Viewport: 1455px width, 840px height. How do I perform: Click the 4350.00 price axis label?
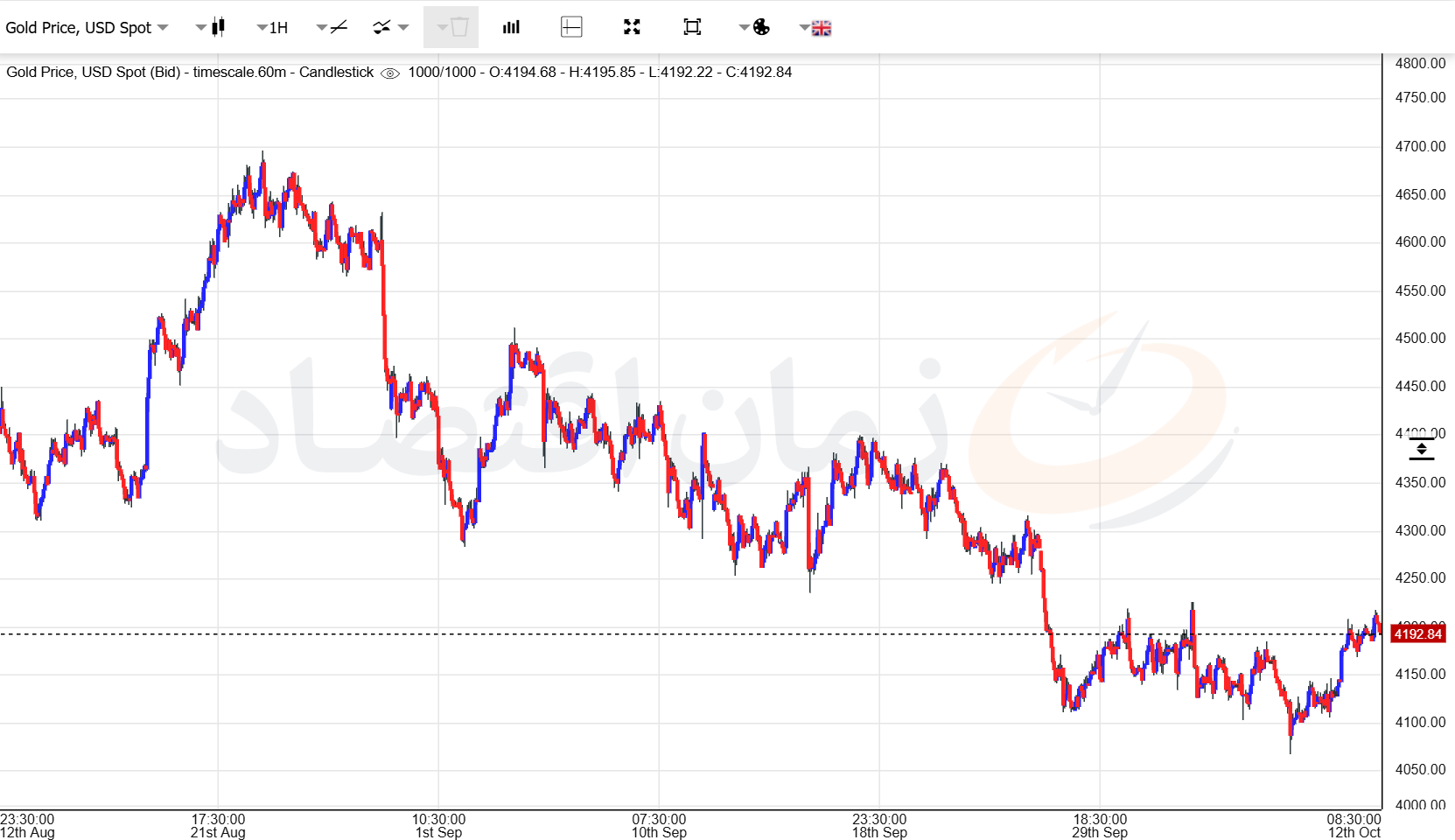[1420, 482]
